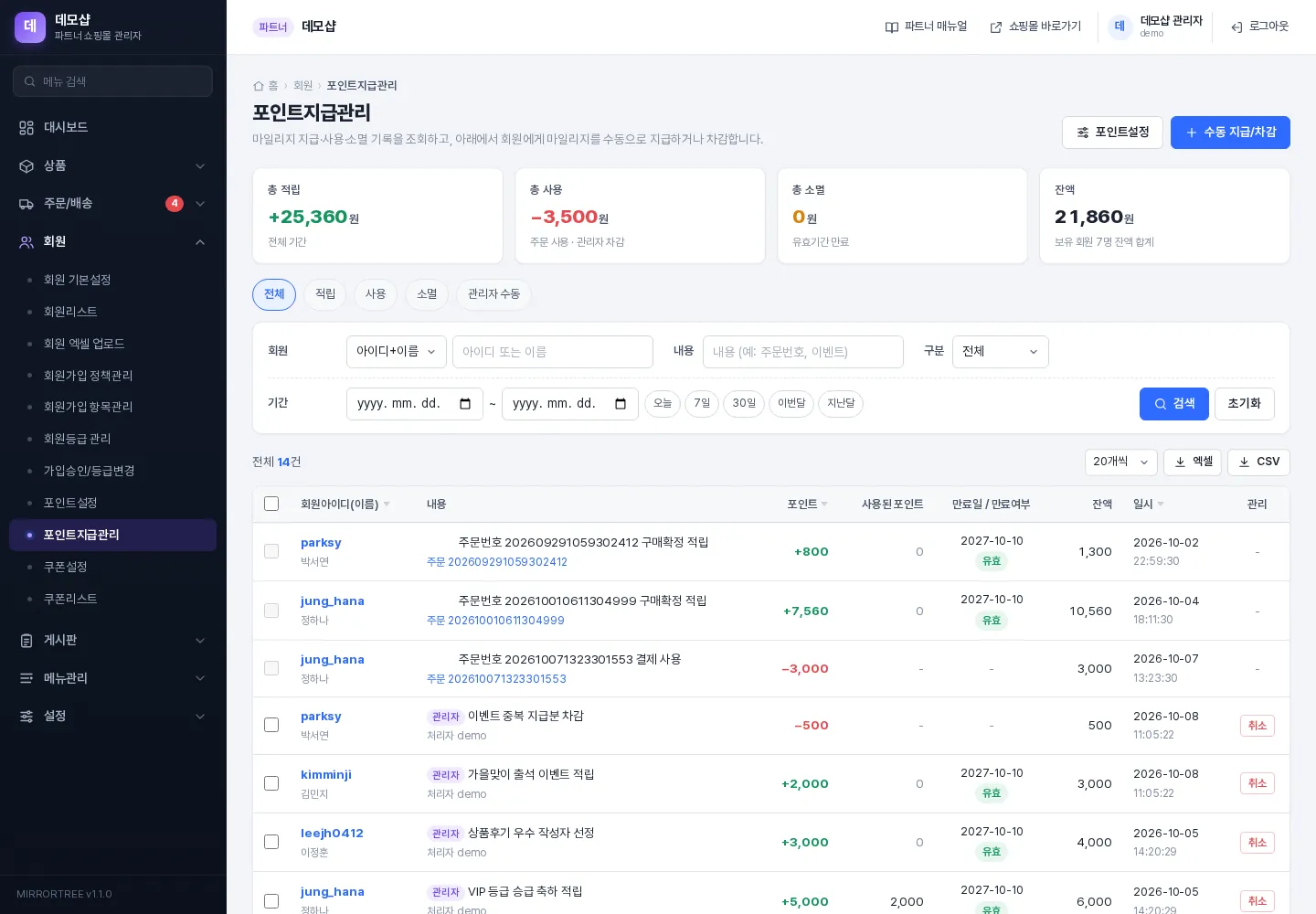Select the 적립 filter tab

pos(325,294)
